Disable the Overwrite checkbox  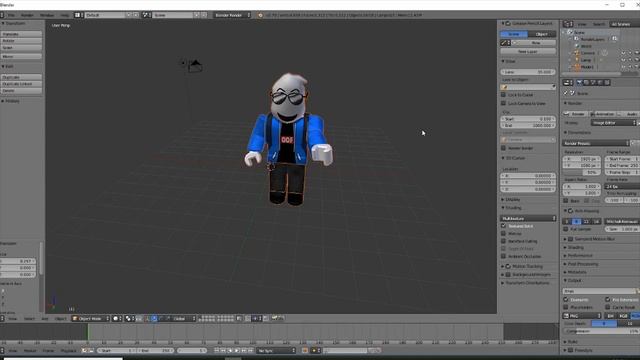[x=566, y=300]
